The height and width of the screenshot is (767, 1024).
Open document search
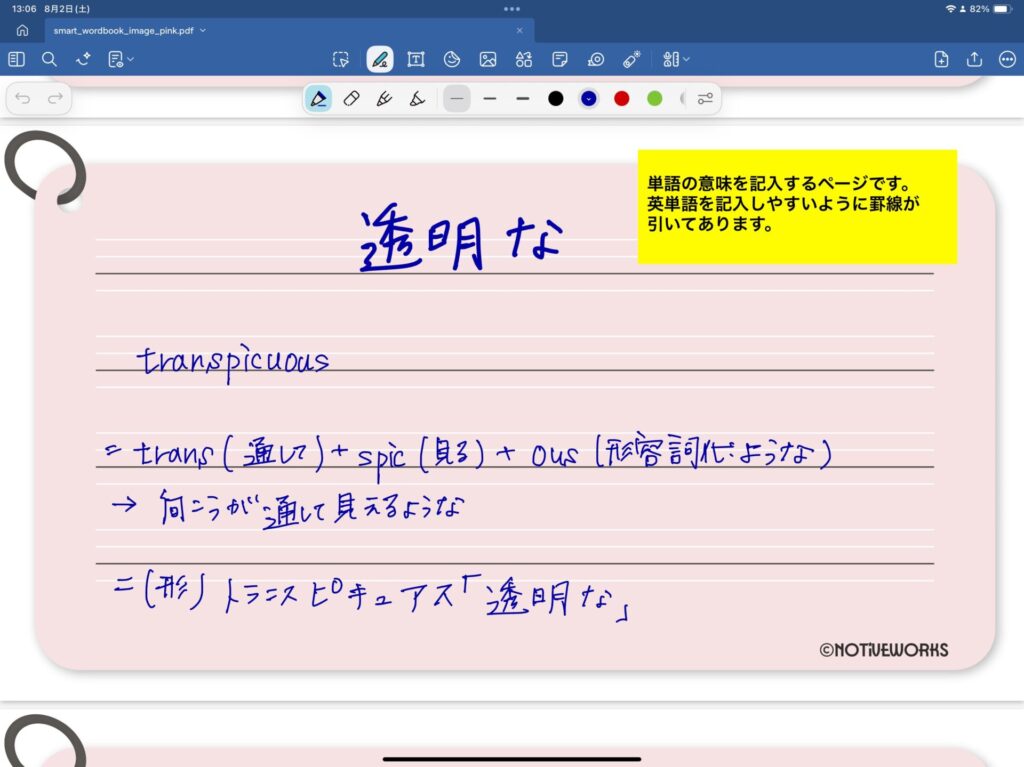(49, 59)
